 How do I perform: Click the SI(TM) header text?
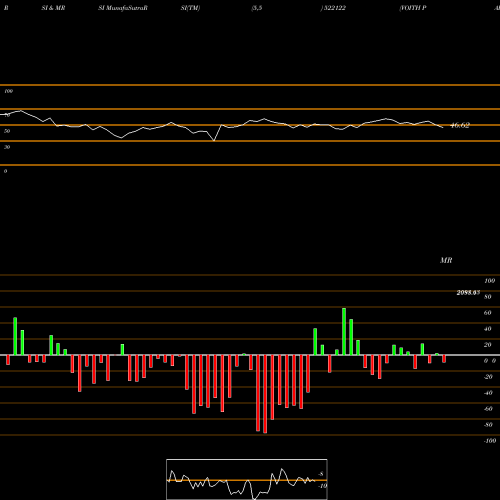(x=190, y=8)
